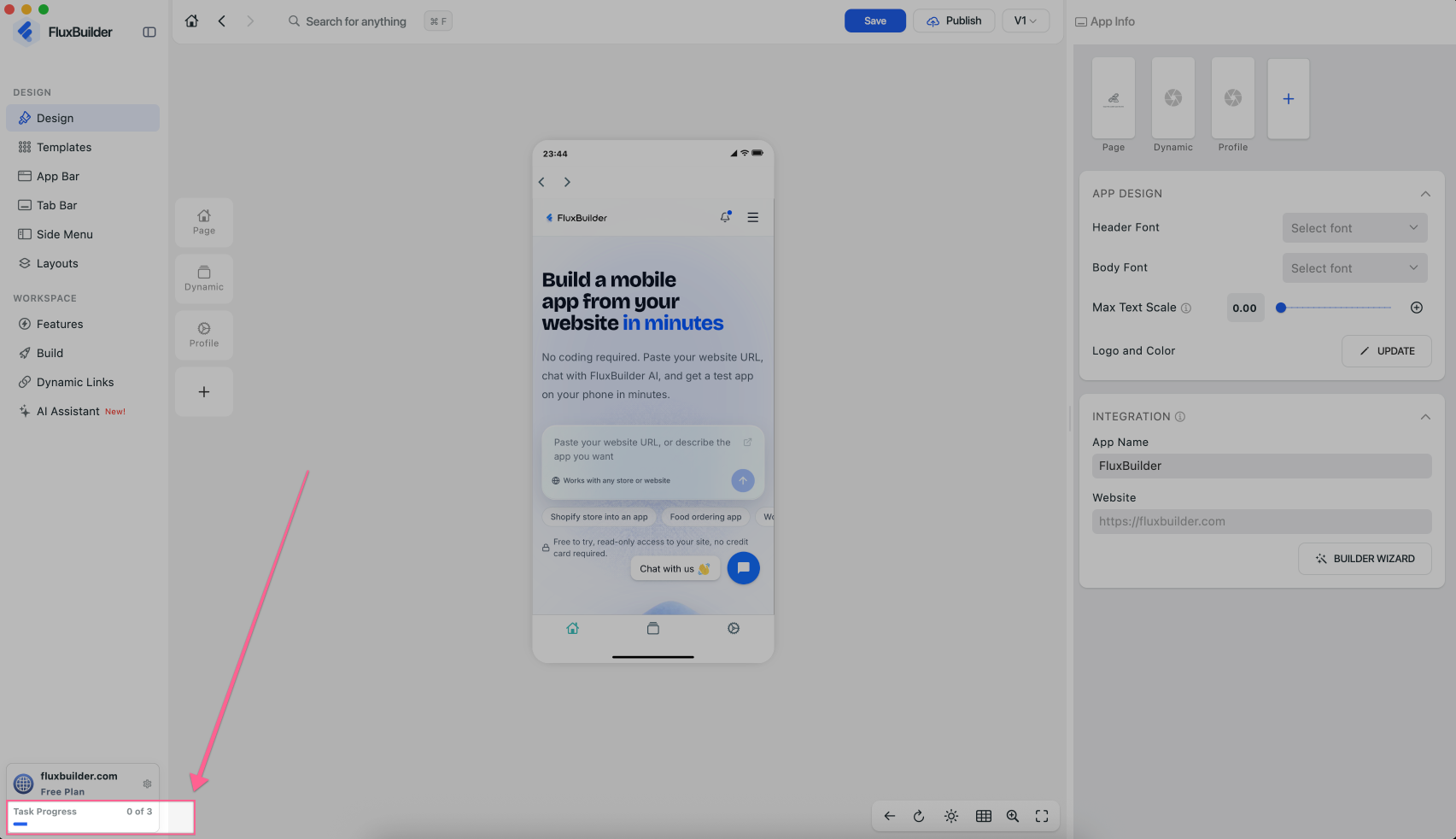Image resolution: width=1456 pixels, height=839 pixels.
Task: Add a new tab in right panel
Action: 1289,99
